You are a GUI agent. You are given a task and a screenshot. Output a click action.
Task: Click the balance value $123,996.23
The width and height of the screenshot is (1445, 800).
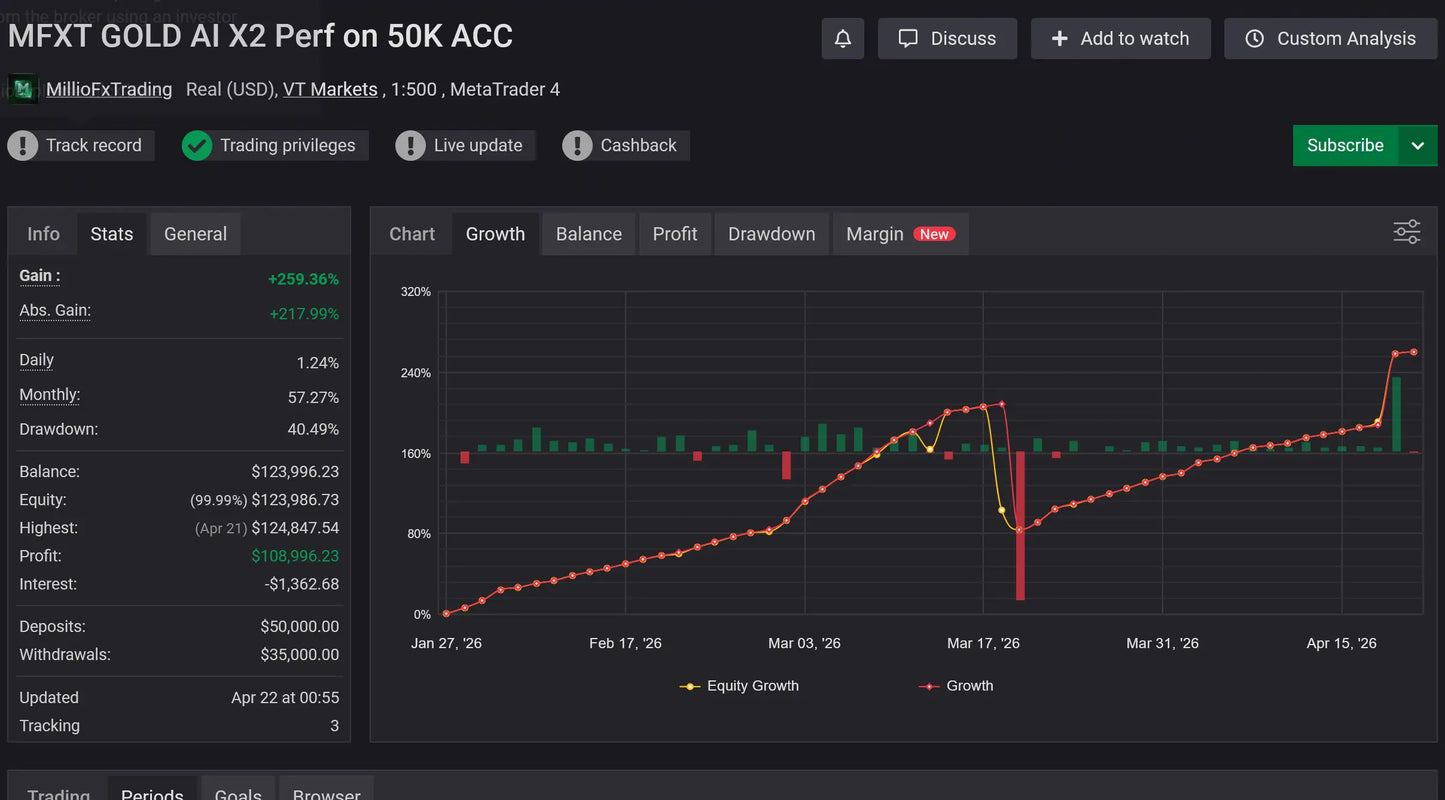[x=295, y=471]
